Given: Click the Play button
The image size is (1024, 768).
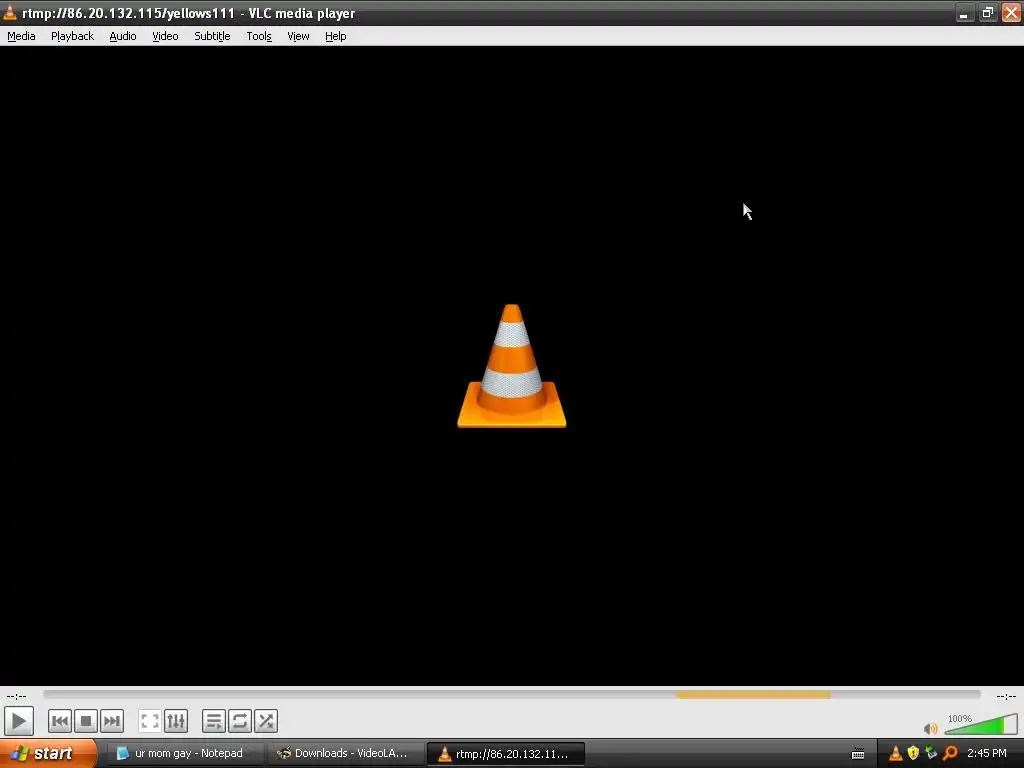Looking at the screenshot, I should (x=19, y=721).
